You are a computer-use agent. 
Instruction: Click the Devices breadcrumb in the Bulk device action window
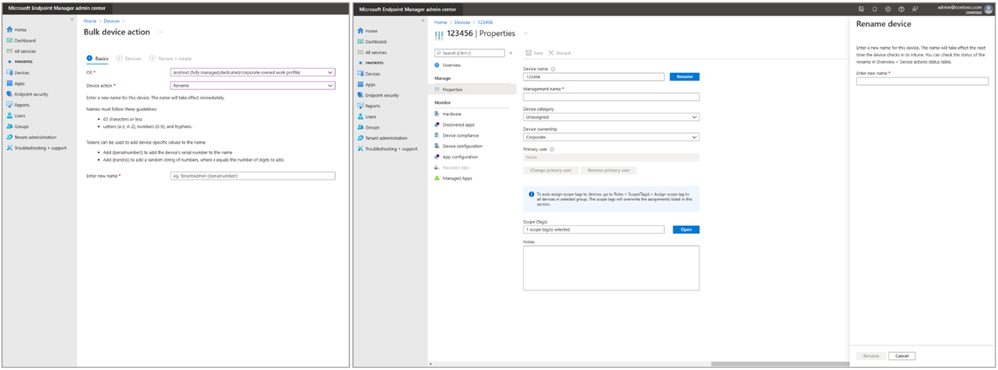[111, 21]
